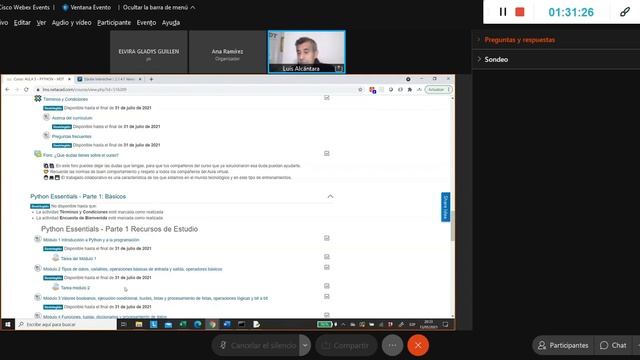Open Windows notification center icon

[445, 324]
